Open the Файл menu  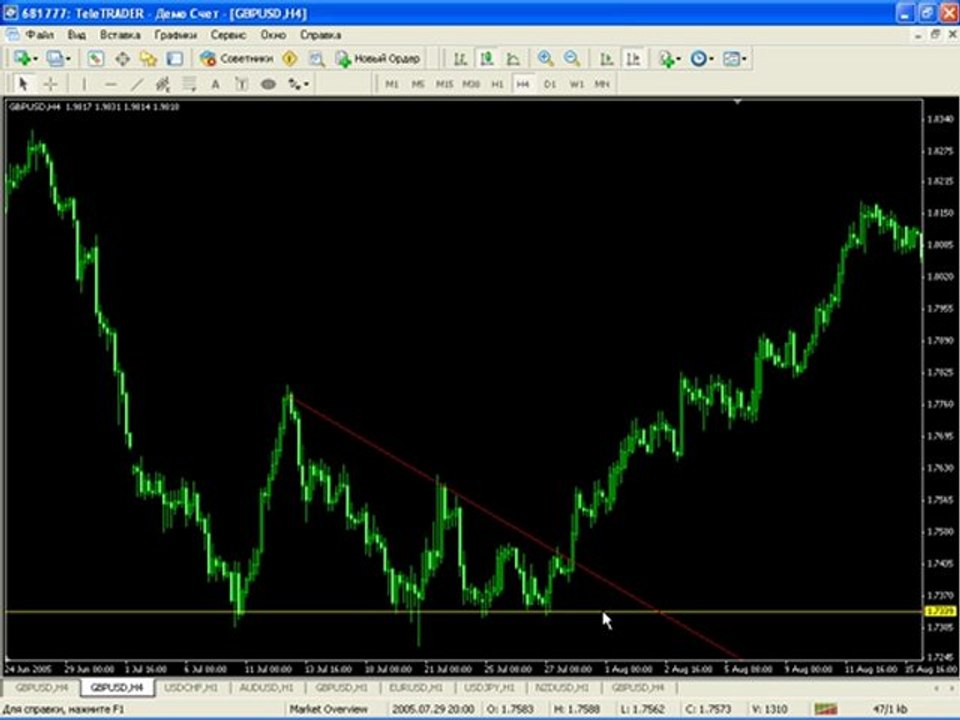coord(39,35)
